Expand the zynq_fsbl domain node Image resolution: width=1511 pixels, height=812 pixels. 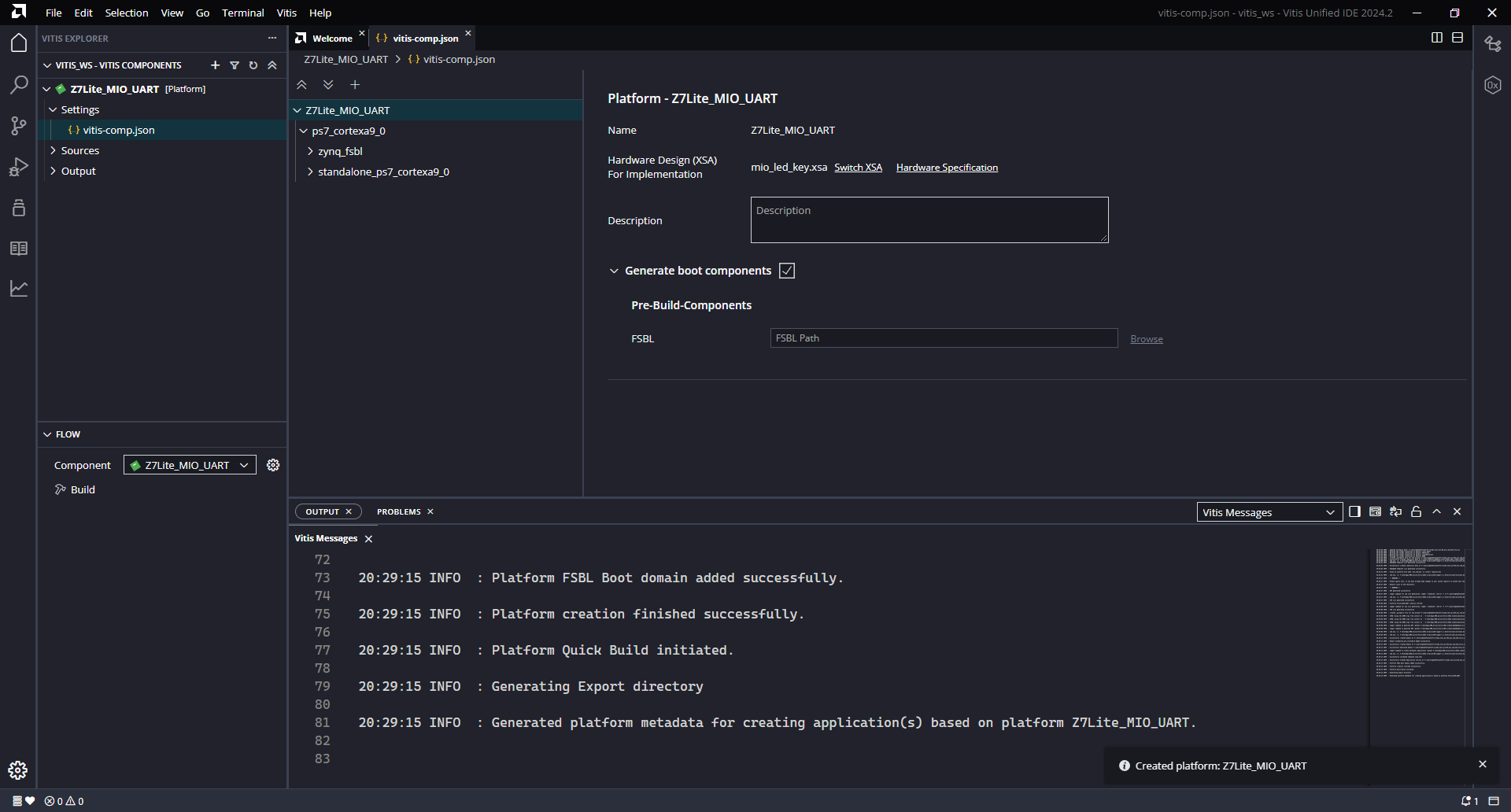pos(310,151)
